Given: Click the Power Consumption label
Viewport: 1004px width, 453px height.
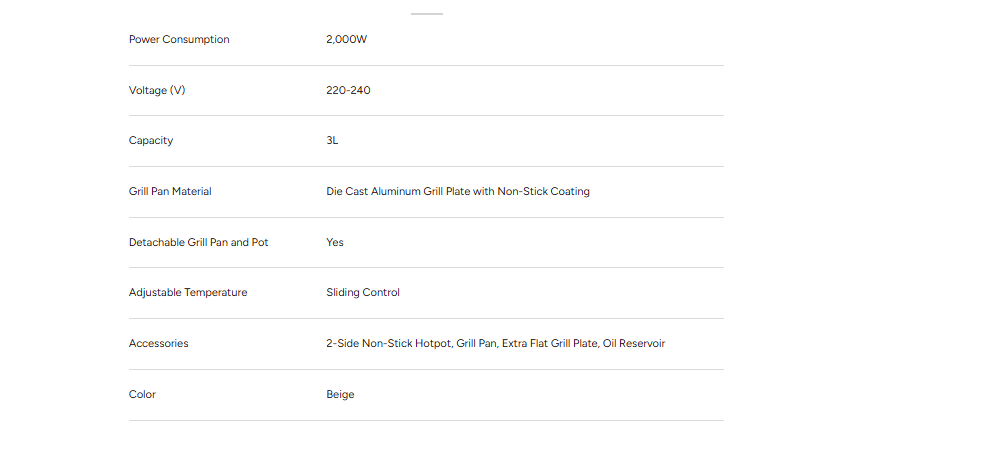Looking at the screenshot, I should (179, 39).
